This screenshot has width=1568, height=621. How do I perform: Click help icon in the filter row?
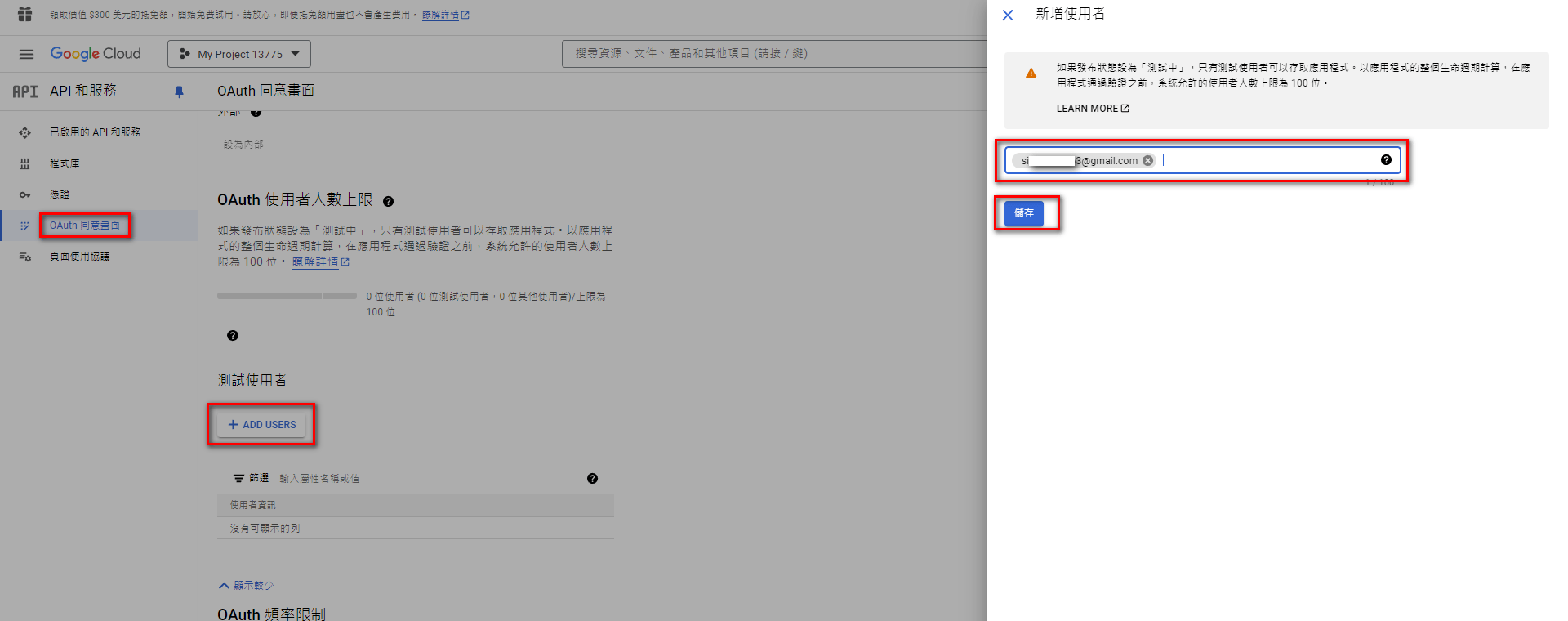592,479
